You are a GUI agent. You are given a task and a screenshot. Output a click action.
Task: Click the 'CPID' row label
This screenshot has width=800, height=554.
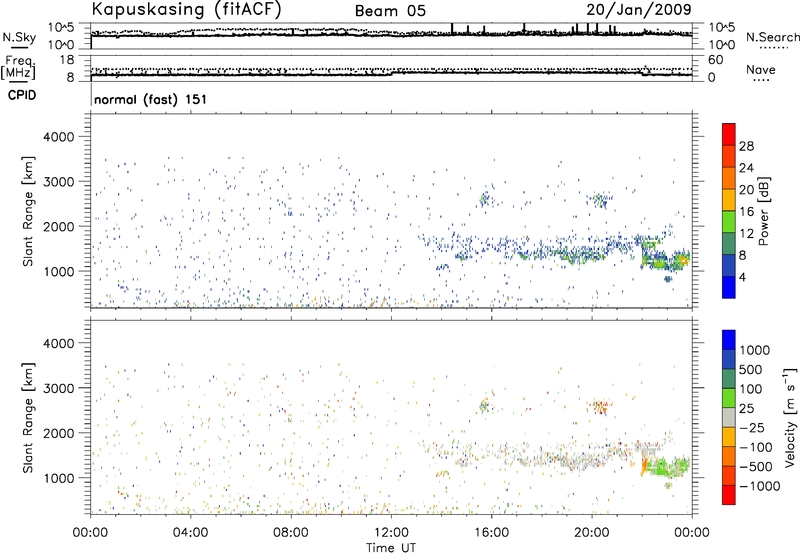pos(21,95)
